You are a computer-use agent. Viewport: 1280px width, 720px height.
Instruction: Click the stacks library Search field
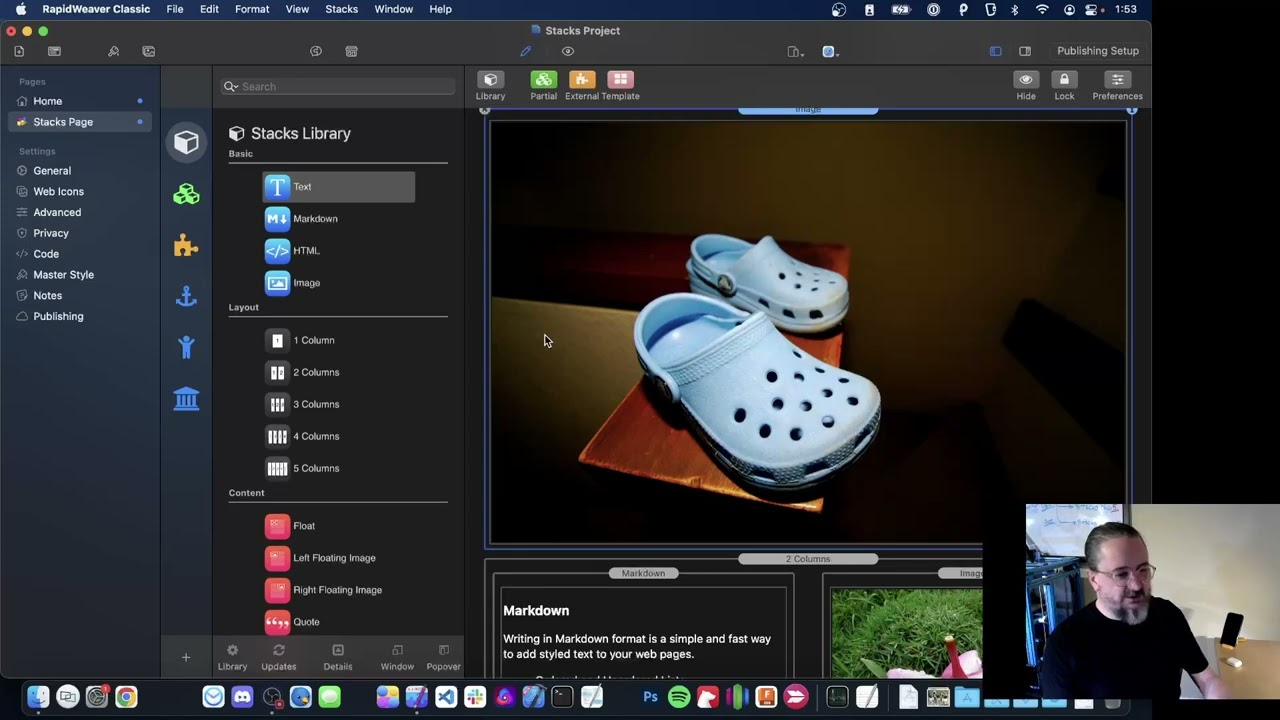[338, 87]
